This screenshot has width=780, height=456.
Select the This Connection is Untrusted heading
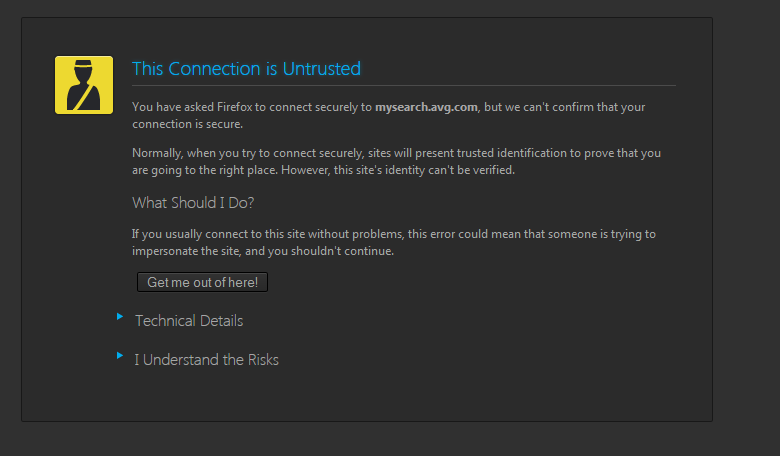pos(246,69)
